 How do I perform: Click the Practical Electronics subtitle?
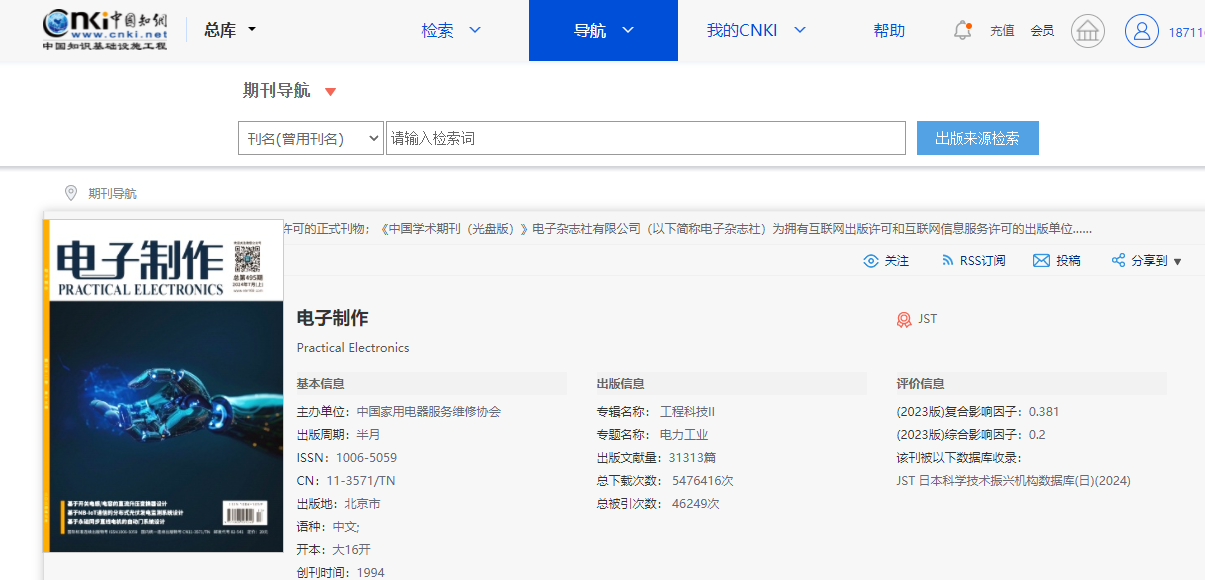coord(353,348)
